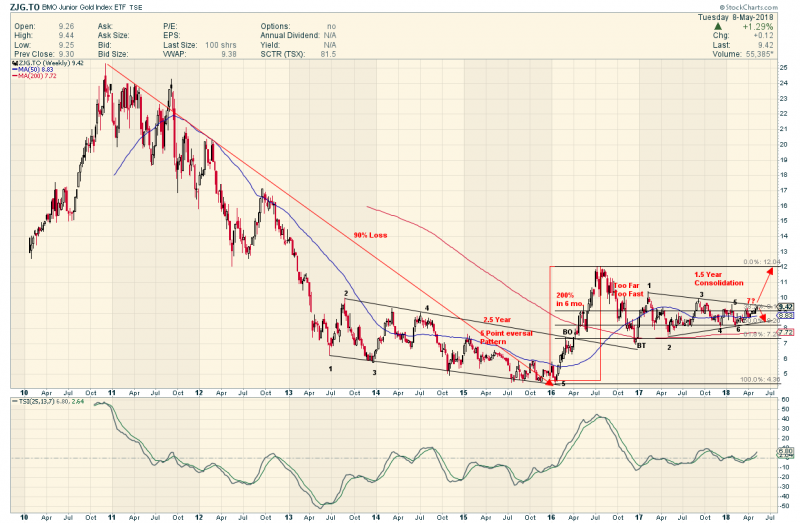Viewport: 800px width, 523px height.
Task: Click the 0.0%: 12.04 Fibonacci label
Action: 762,262
